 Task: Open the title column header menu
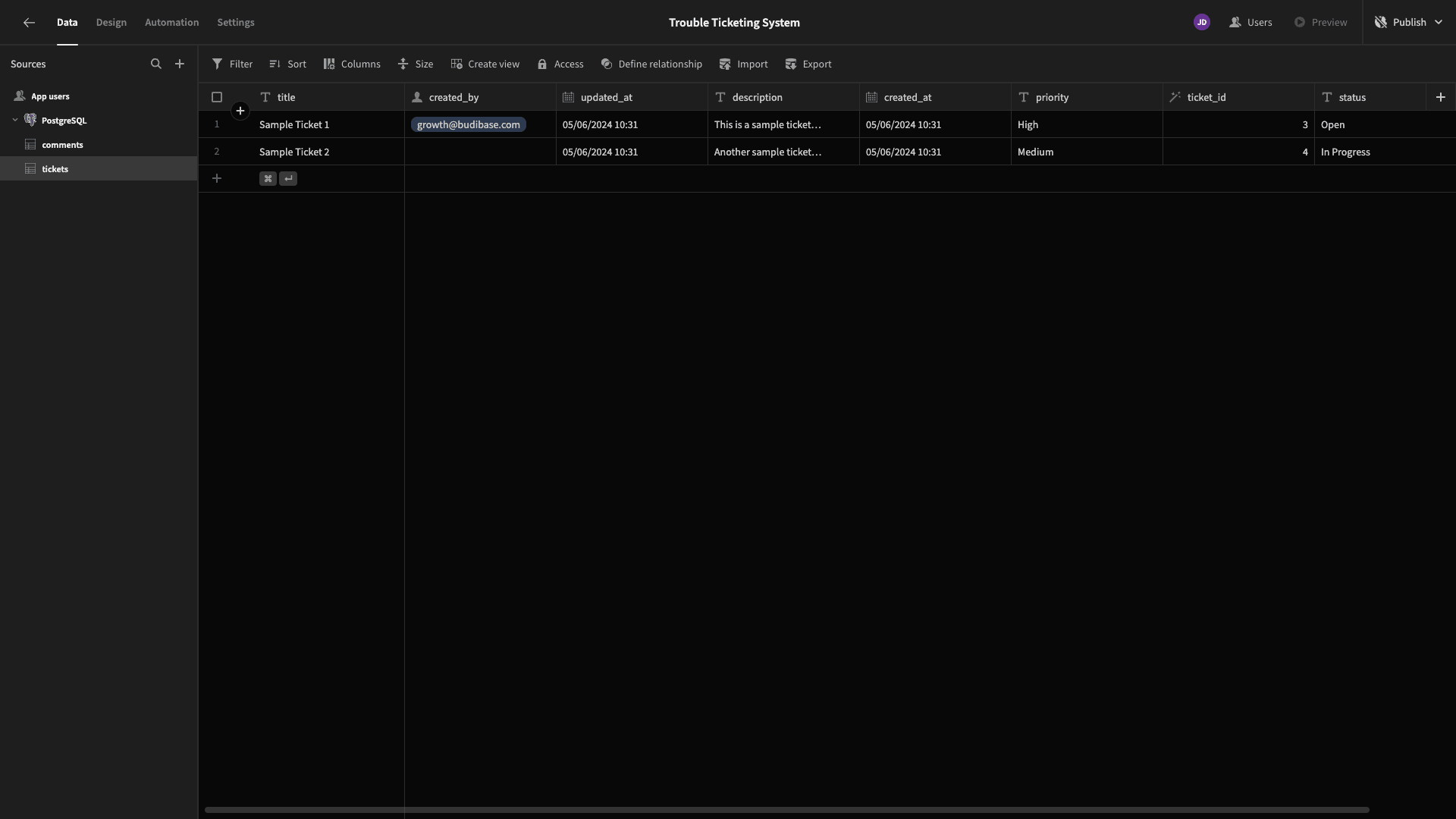(328, 97)
